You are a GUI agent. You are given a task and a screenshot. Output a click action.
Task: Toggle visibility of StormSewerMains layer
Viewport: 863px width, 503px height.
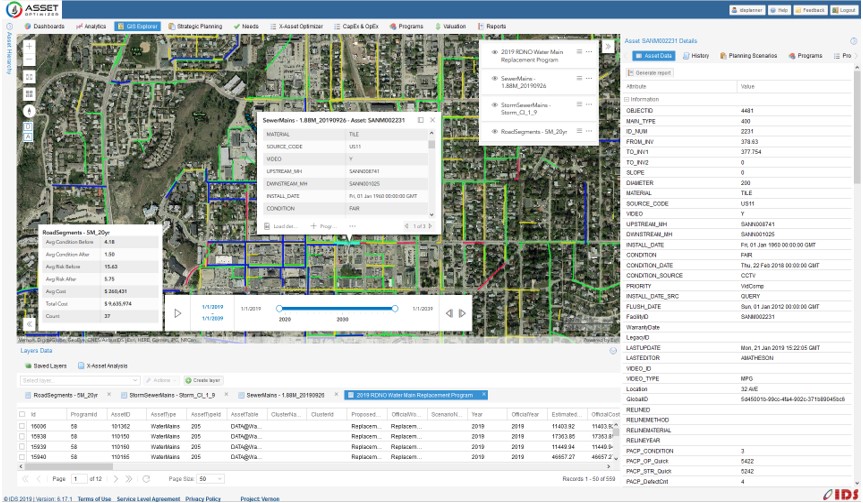[x=494, y=104]
